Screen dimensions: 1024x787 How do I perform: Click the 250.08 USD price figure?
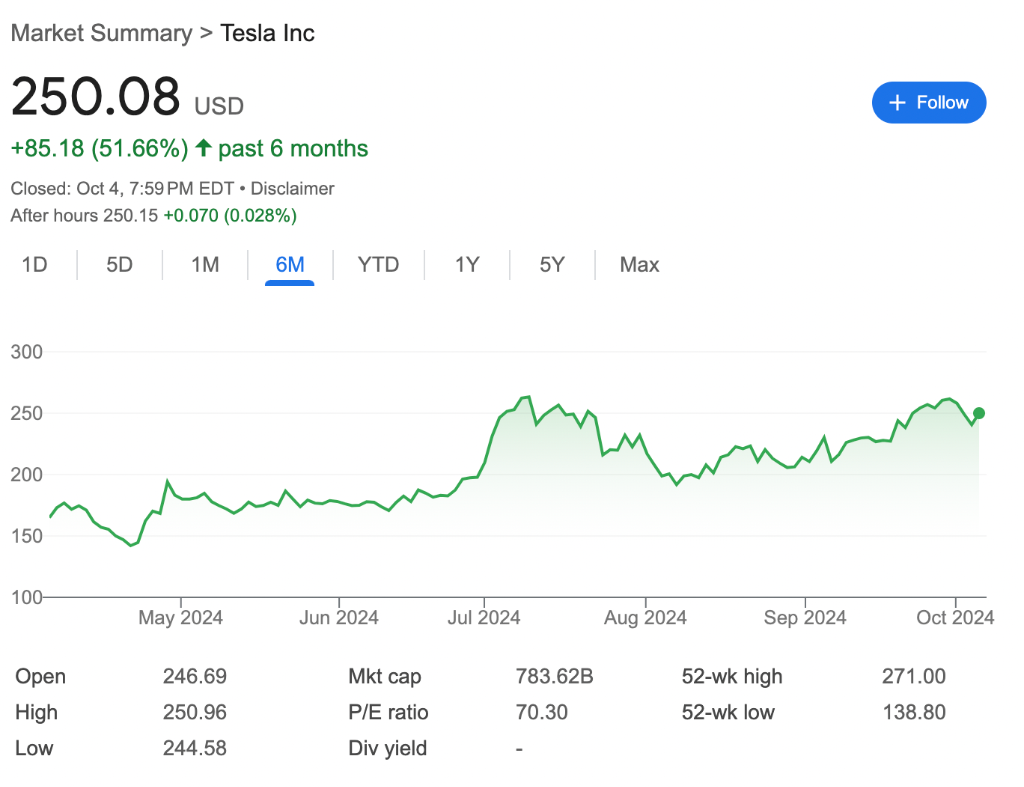click(x=96, y=97)
